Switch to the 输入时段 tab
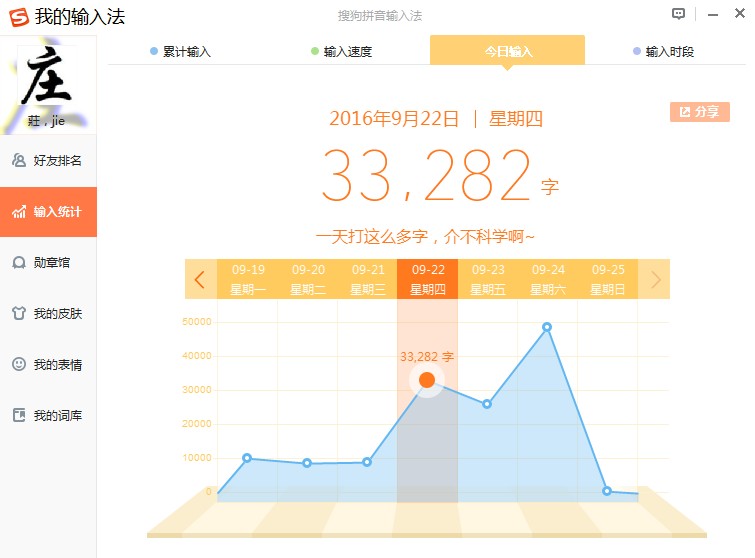Viewport: 755px width, 558px height. pos(664,51)
